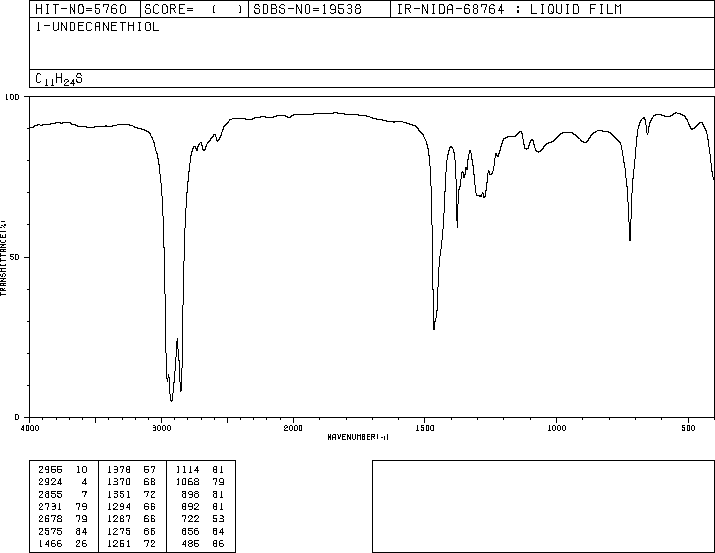This screenshot has width=715, height=553.
Task: Select peak table entry 2575
Action: pyautogui.click(x=50, y=531)
